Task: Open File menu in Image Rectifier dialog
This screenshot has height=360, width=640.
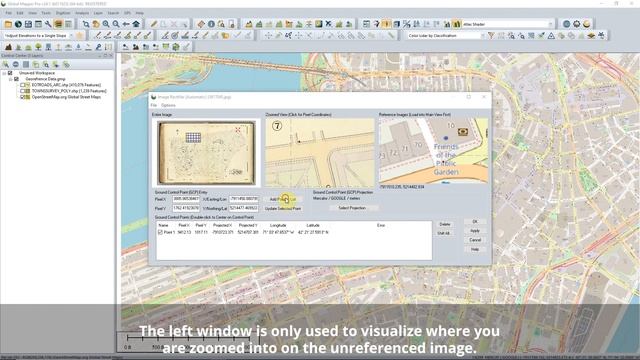Action: 154,105
